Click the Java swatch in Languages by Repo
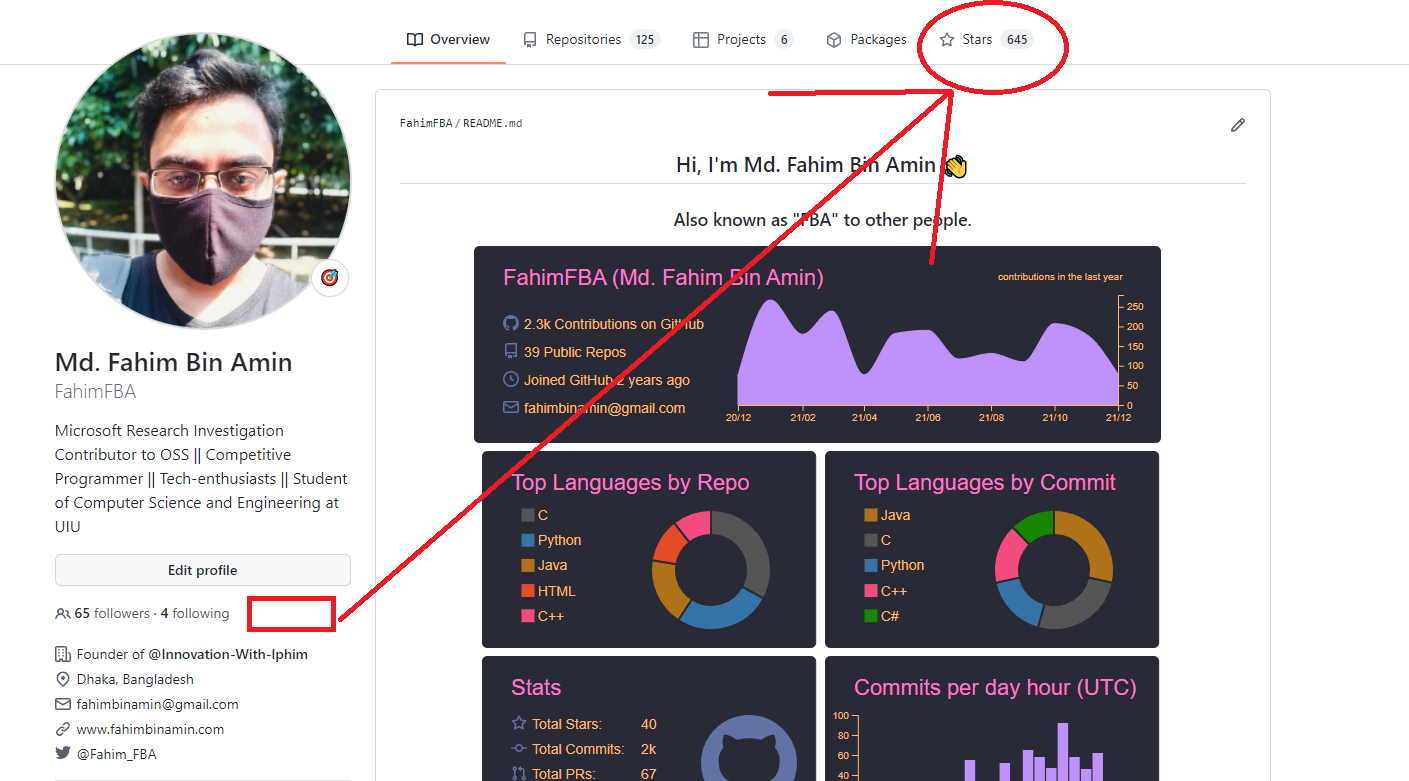This screenshot has height=781, width=1409. click(528, 565)
